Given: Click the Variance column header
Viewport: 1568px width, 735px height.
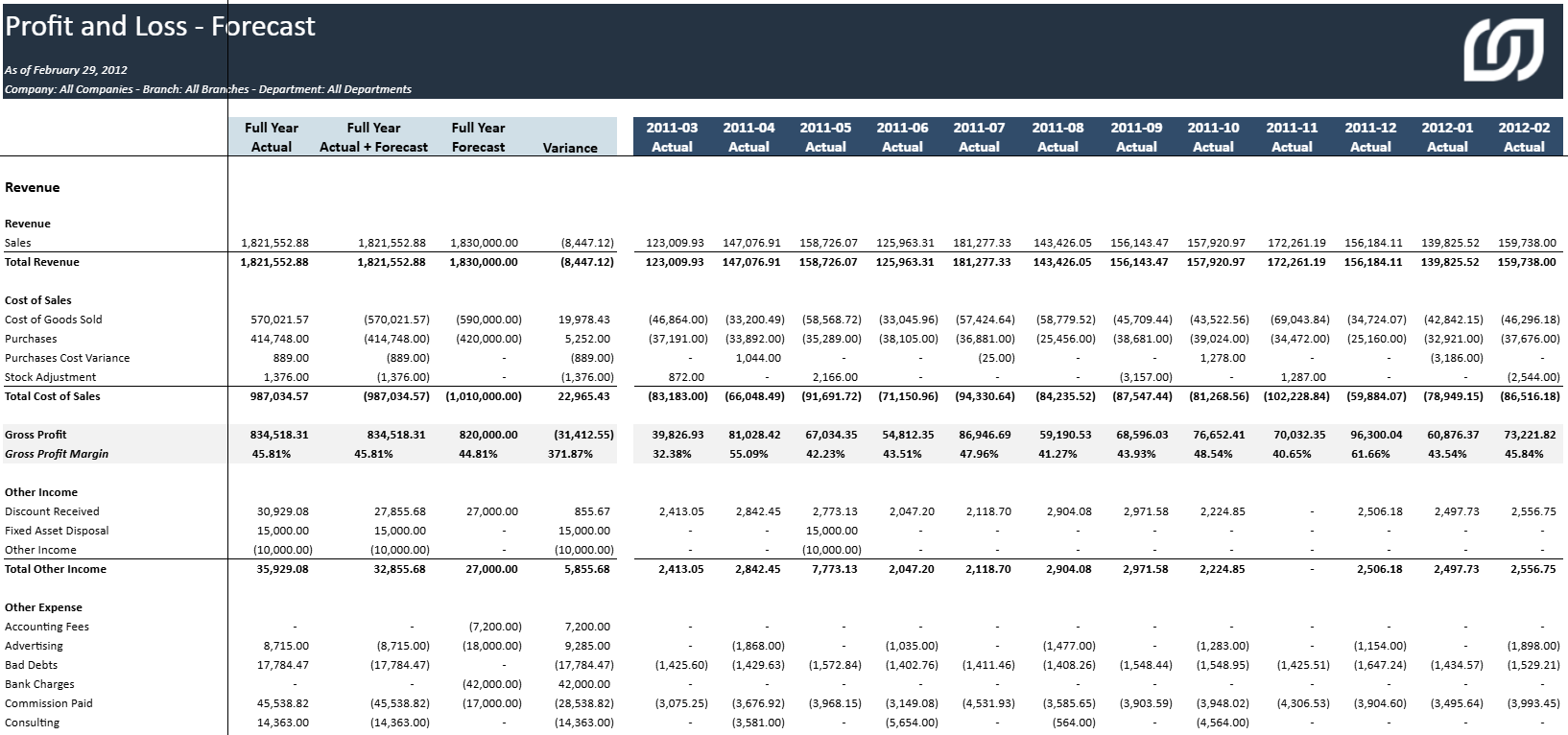Looking at the screenshot, I should coord(570,148).
